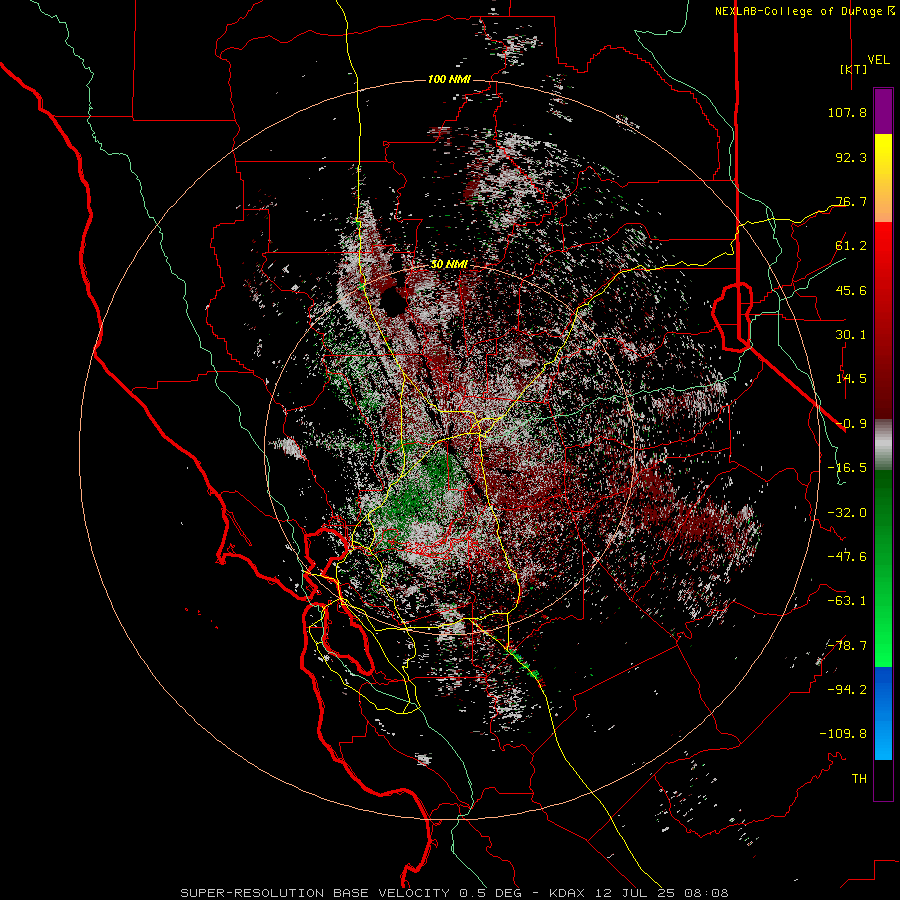Click the 30.1 velocity scale value
The height and width of the screenshot is (900, 900).
click(x=851, y=335)
